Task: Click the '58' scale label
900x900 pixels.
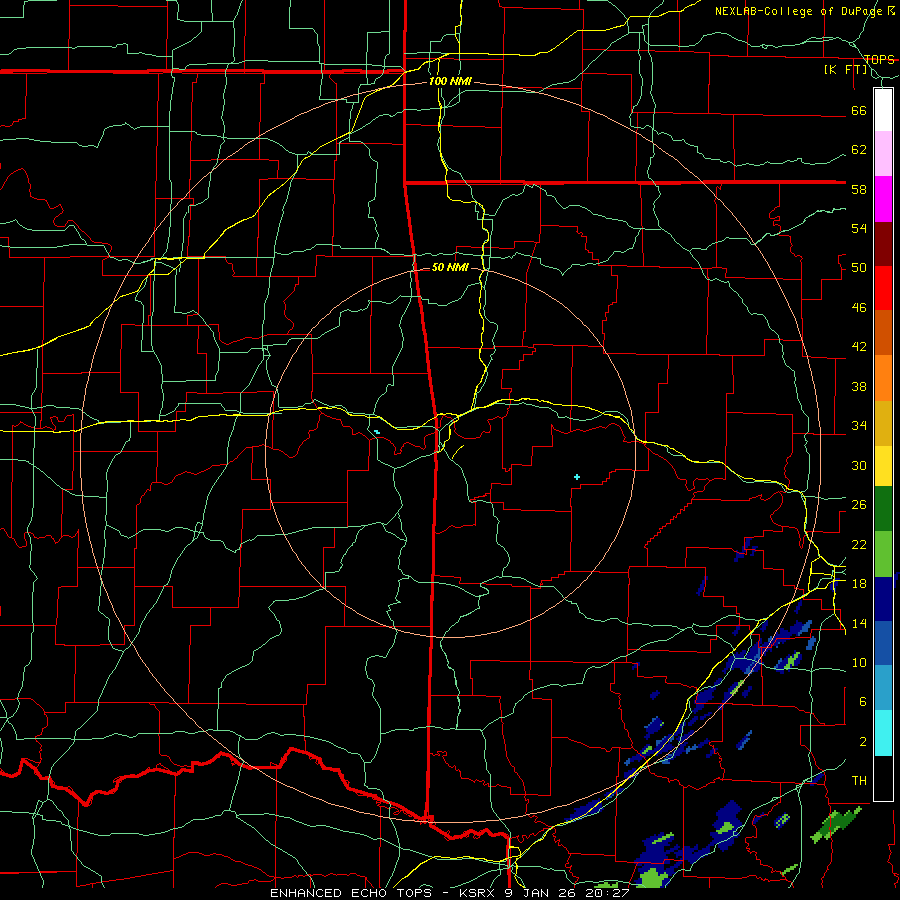Action: click(x=859, y=189)
